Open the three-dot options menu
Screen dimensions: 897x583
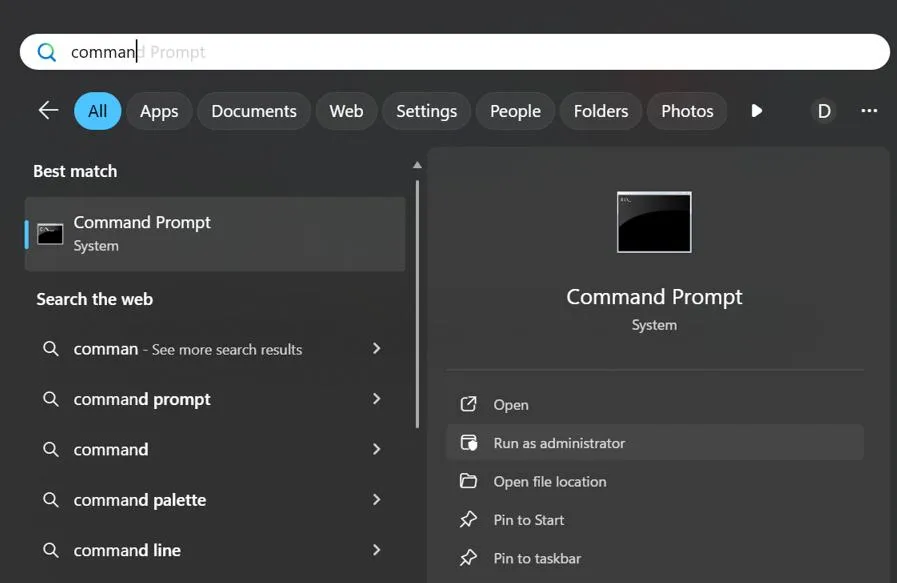click(869, 110)
